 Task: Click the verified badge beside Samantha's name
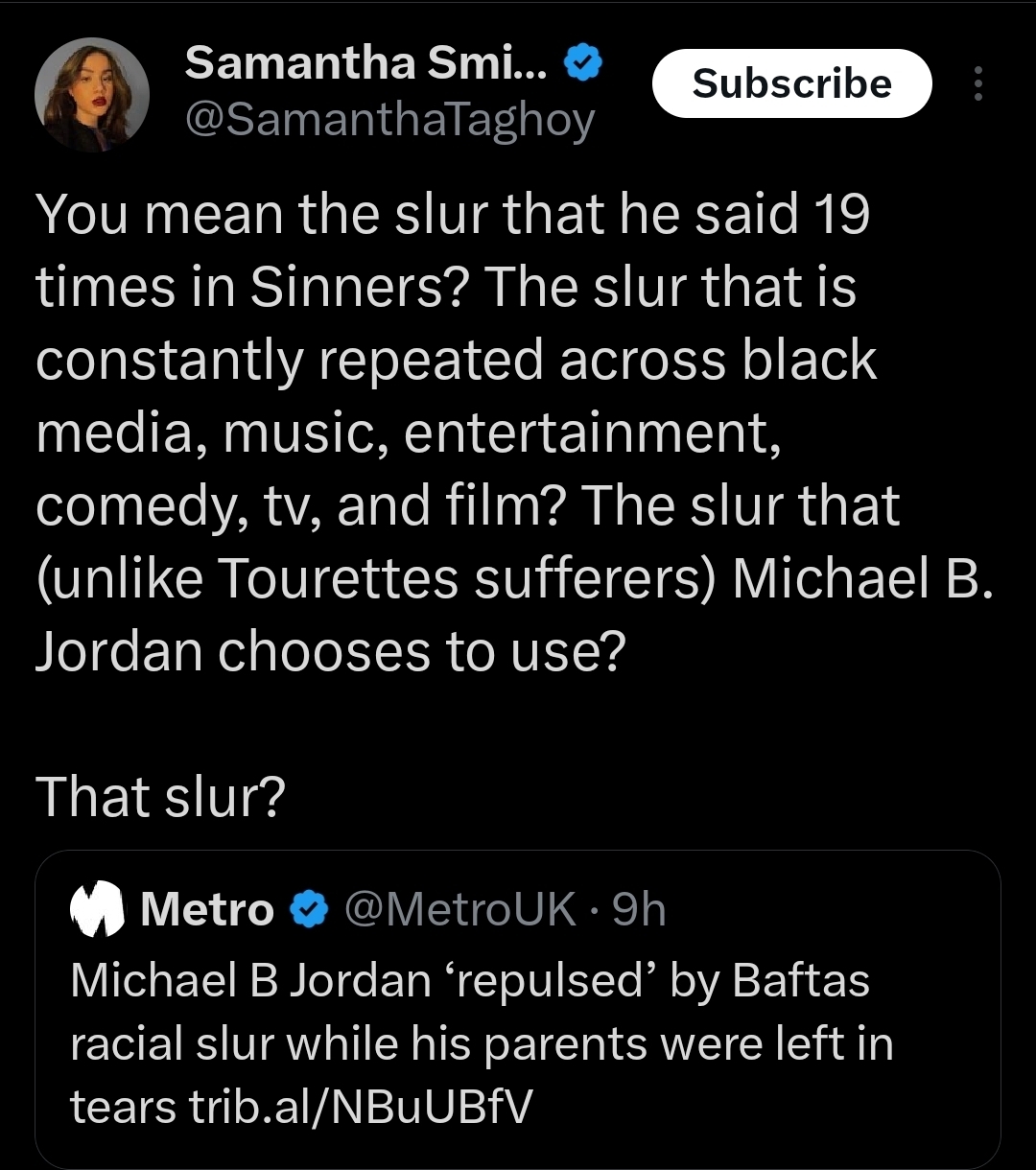(x=583, y=63)
